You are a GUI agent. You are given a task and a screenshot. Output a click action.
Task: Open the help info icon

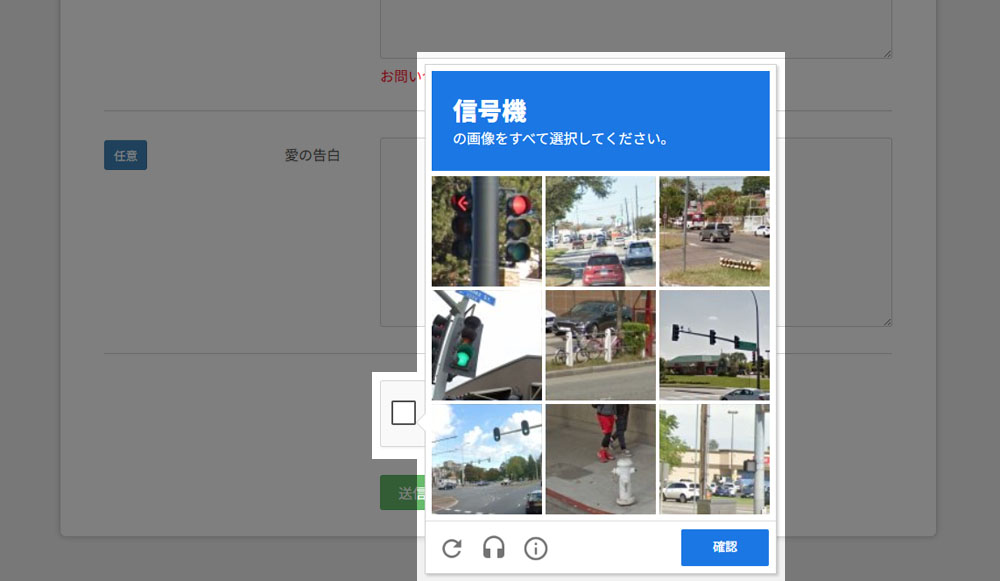[x=536, y=548]
